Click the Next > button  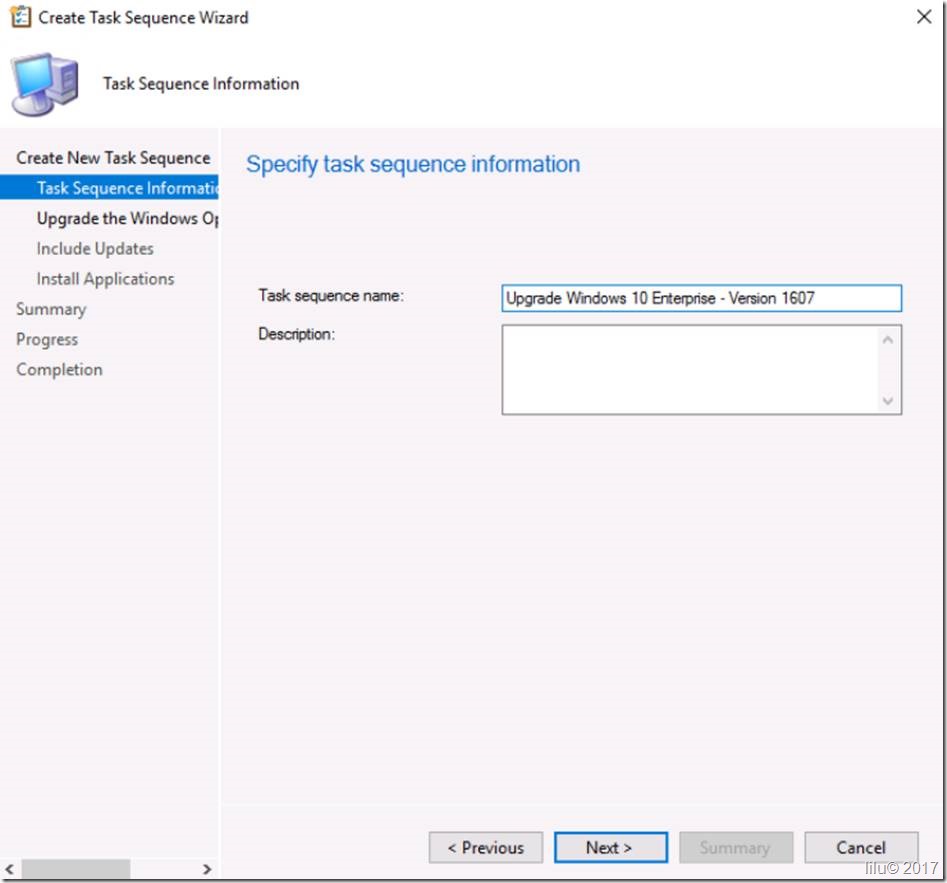tap(611, 847)
